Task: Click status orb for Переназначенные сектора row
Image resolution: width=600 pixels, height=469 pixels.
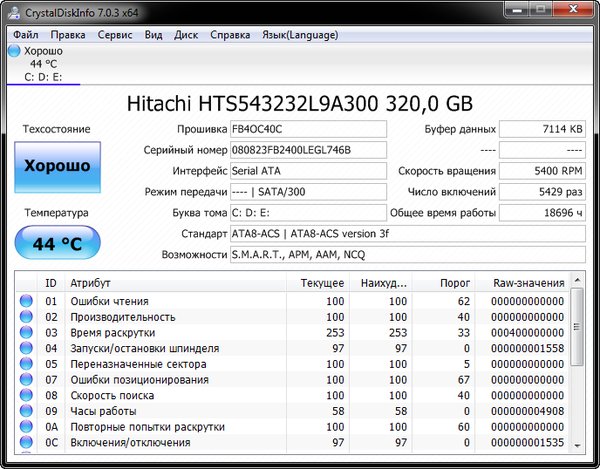Action: point(26,364)
